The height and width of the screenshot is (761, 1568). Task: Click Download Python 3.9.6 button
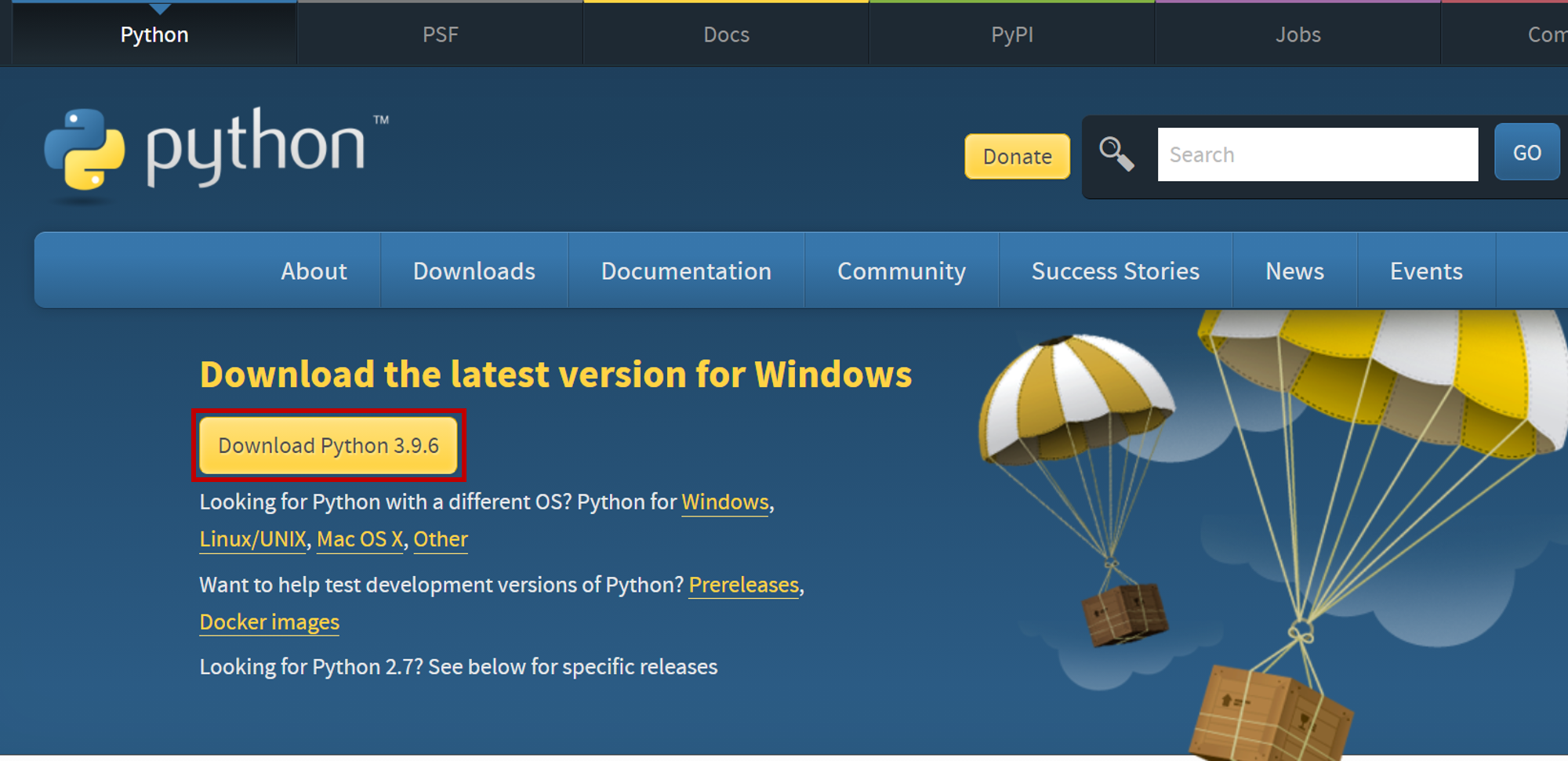328,445
